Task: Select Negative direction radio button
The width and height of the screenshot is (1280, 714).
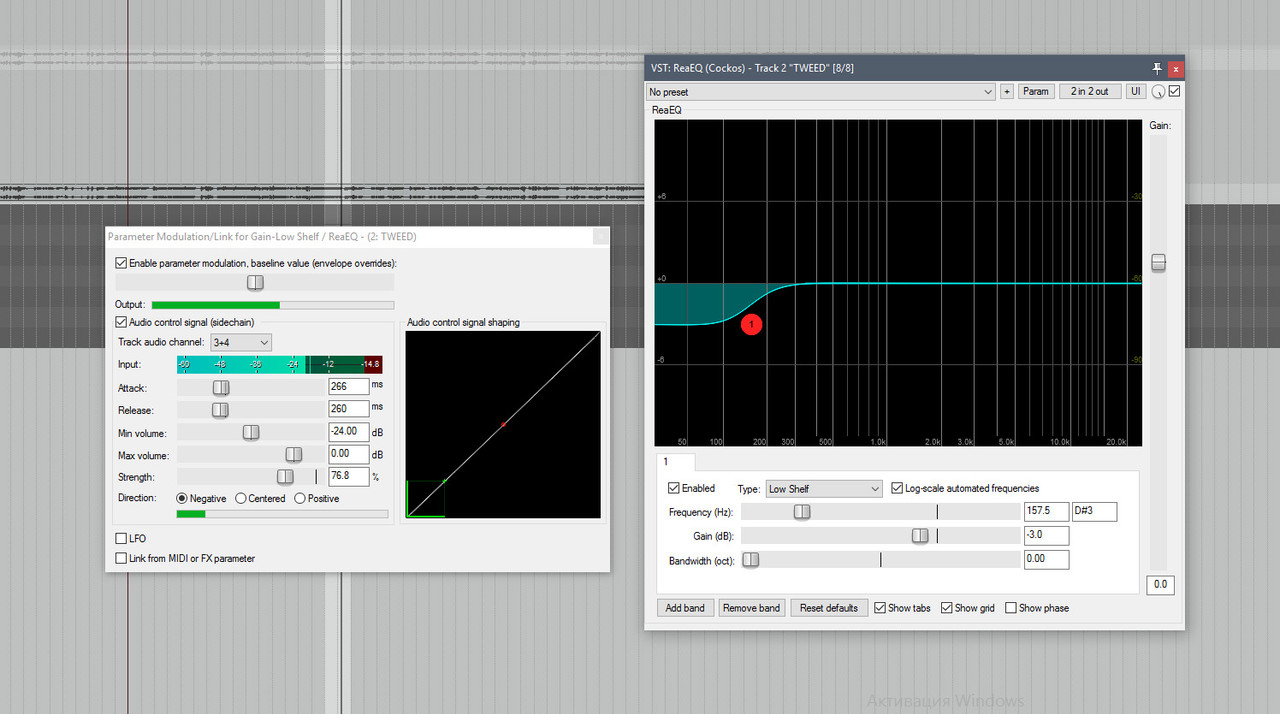Action: click(182, 498)
